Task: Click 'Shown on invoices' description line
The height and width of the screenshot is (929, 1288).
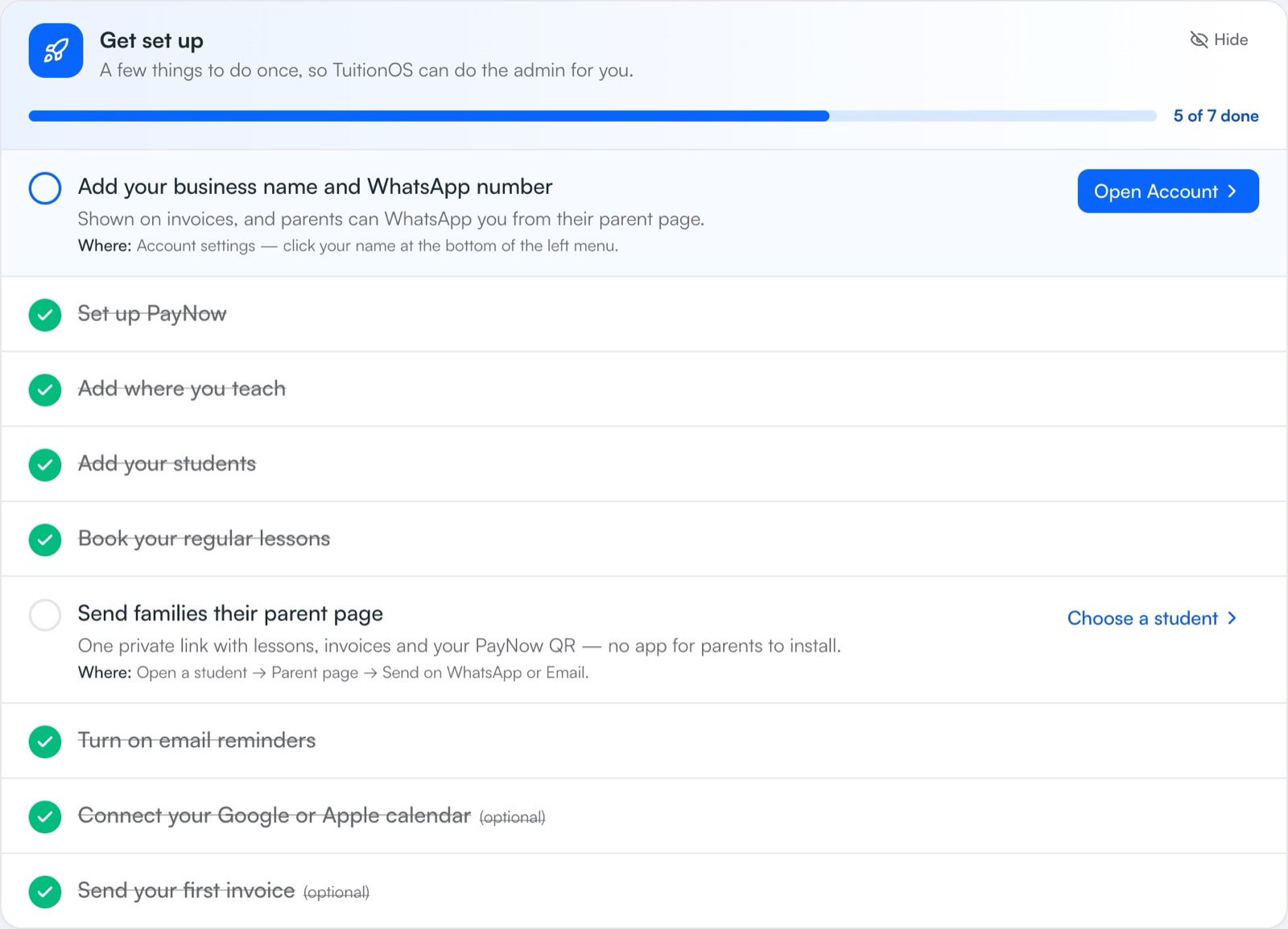Action: coord(391,219)
